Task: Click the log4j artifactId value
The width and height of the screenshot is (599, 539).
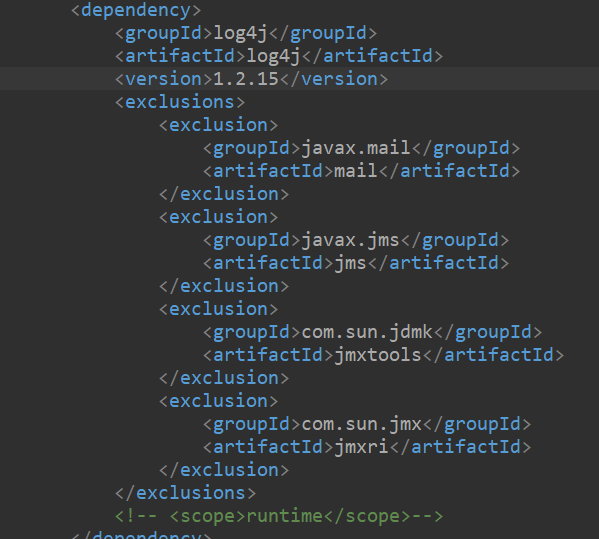Action: 273,56
